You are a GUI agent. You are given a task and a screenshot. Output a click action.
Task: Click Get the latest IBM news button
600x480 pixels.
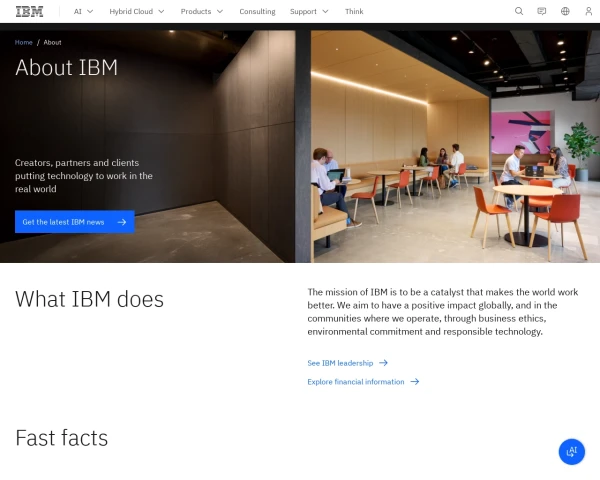pos(75,222)
